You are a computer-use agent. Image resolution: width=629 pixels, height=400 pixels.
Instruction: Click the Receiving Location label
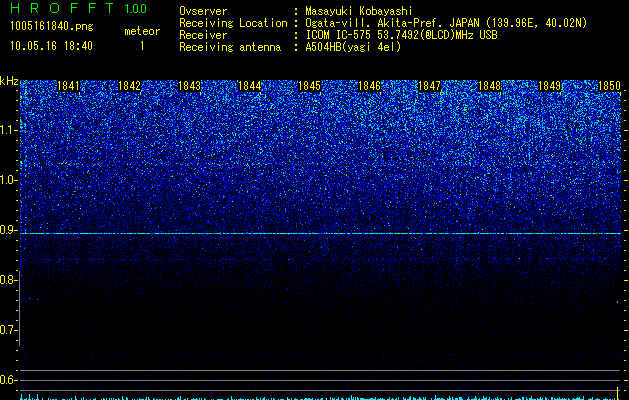233,24
